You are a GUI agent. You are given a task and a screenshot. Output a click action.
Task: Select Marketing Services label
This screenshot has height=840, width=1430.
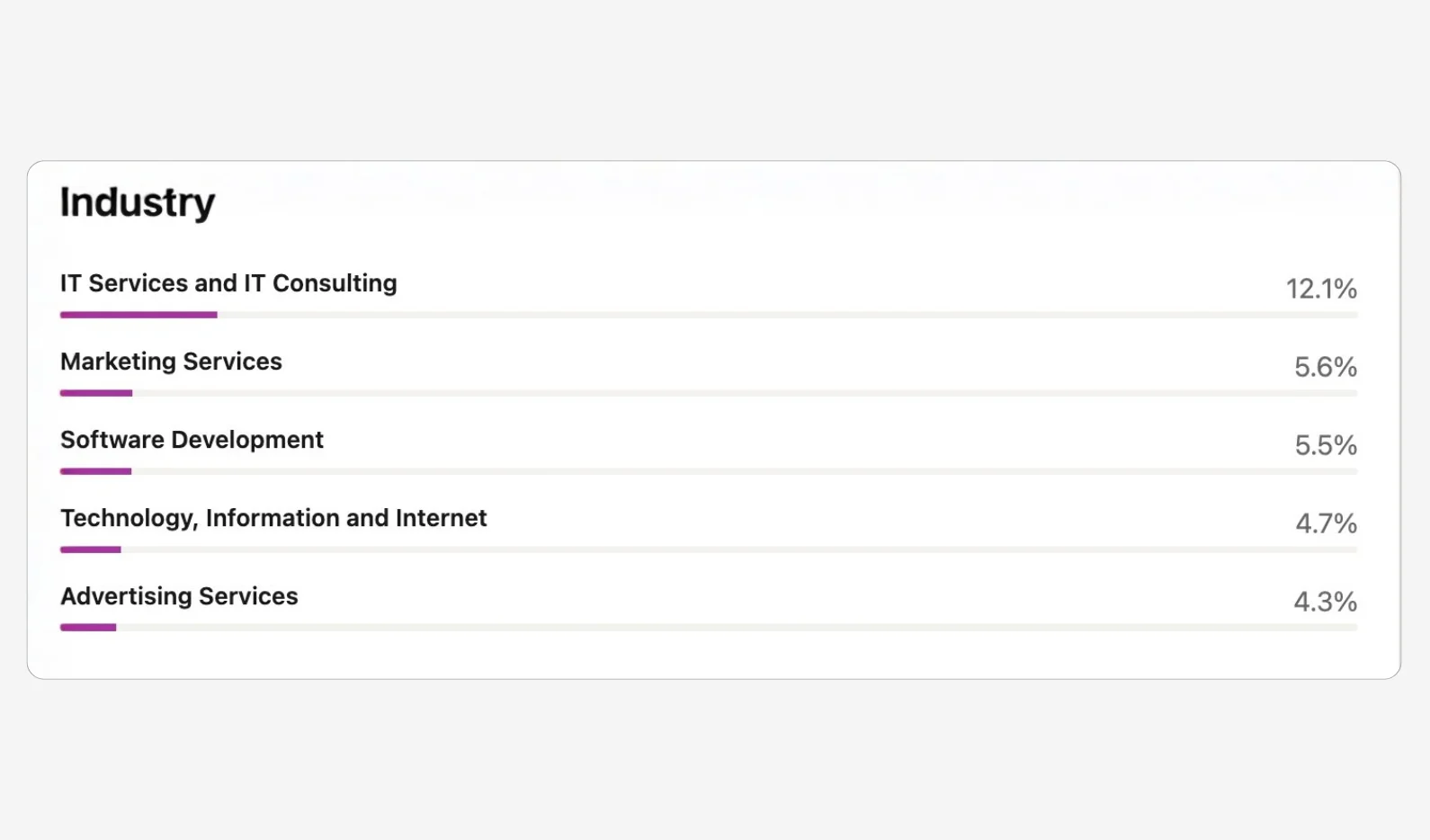pyautogui.click(x=171, y=362)
